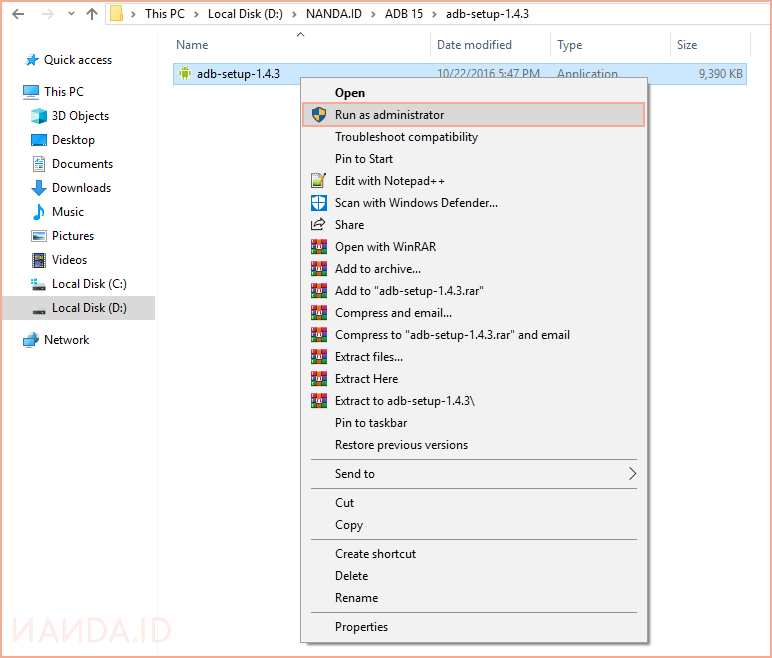Click the WinRAR icon beside Extract Here
The height and width of the screenshot is (658, 772).
click(x=319, y=379)
